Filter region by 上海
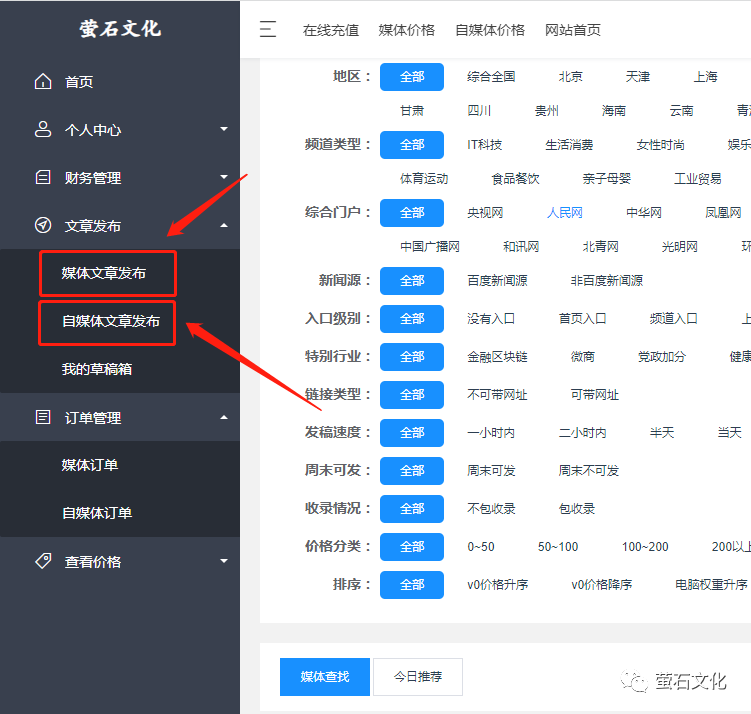Viewport: 751px width, 714px height. click(705, 77)
